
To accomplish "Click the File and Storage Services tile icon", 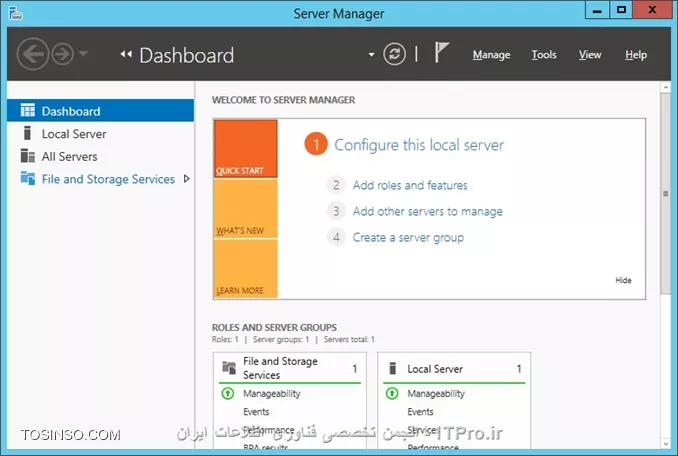I will pos(229,367).
